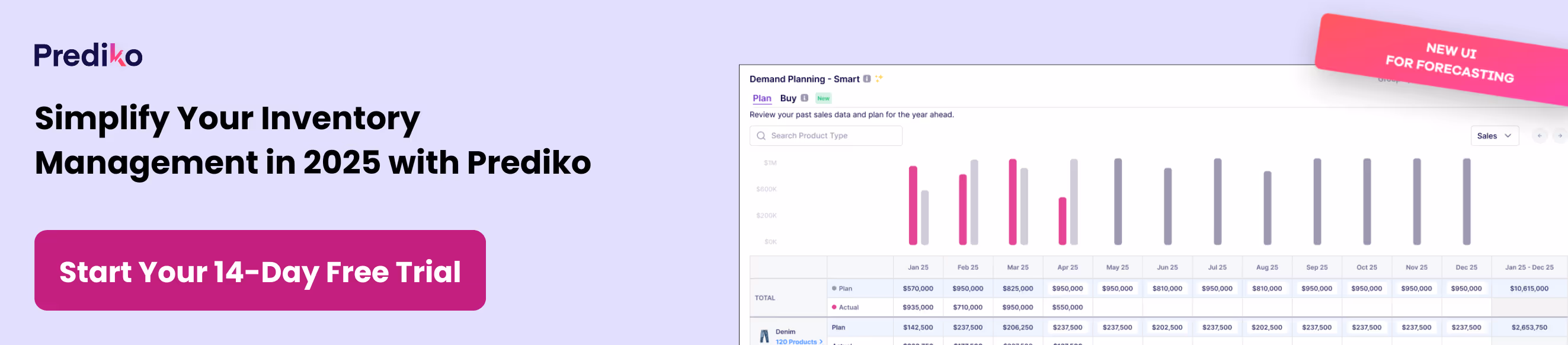Click the Demand Planning - Smart title
This screenshot has width=1568, height=345.
pos(804,79)
